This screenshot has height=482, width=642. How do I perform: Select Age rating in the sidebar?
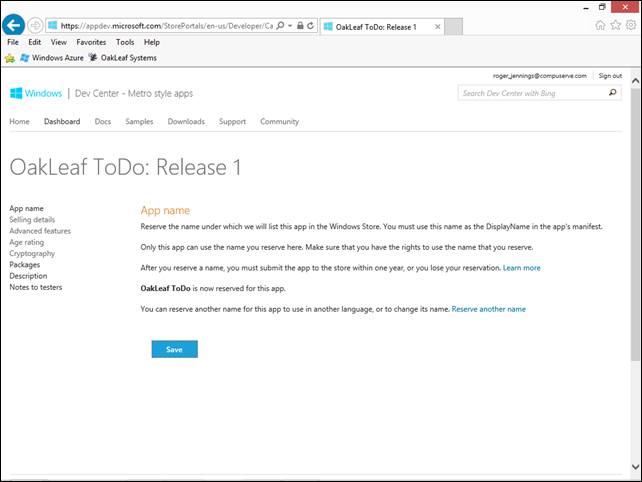(27, 242)
